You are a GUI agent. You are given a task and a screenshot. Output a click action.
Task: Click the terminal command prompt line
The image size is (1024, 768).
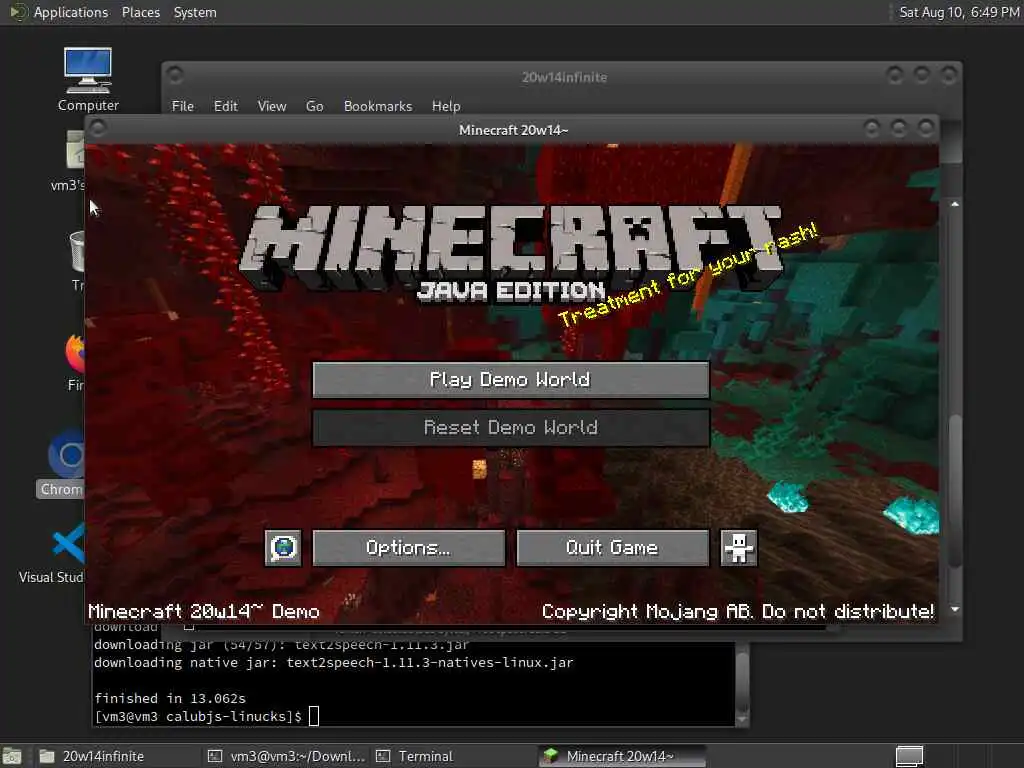(x=206, y=716)
